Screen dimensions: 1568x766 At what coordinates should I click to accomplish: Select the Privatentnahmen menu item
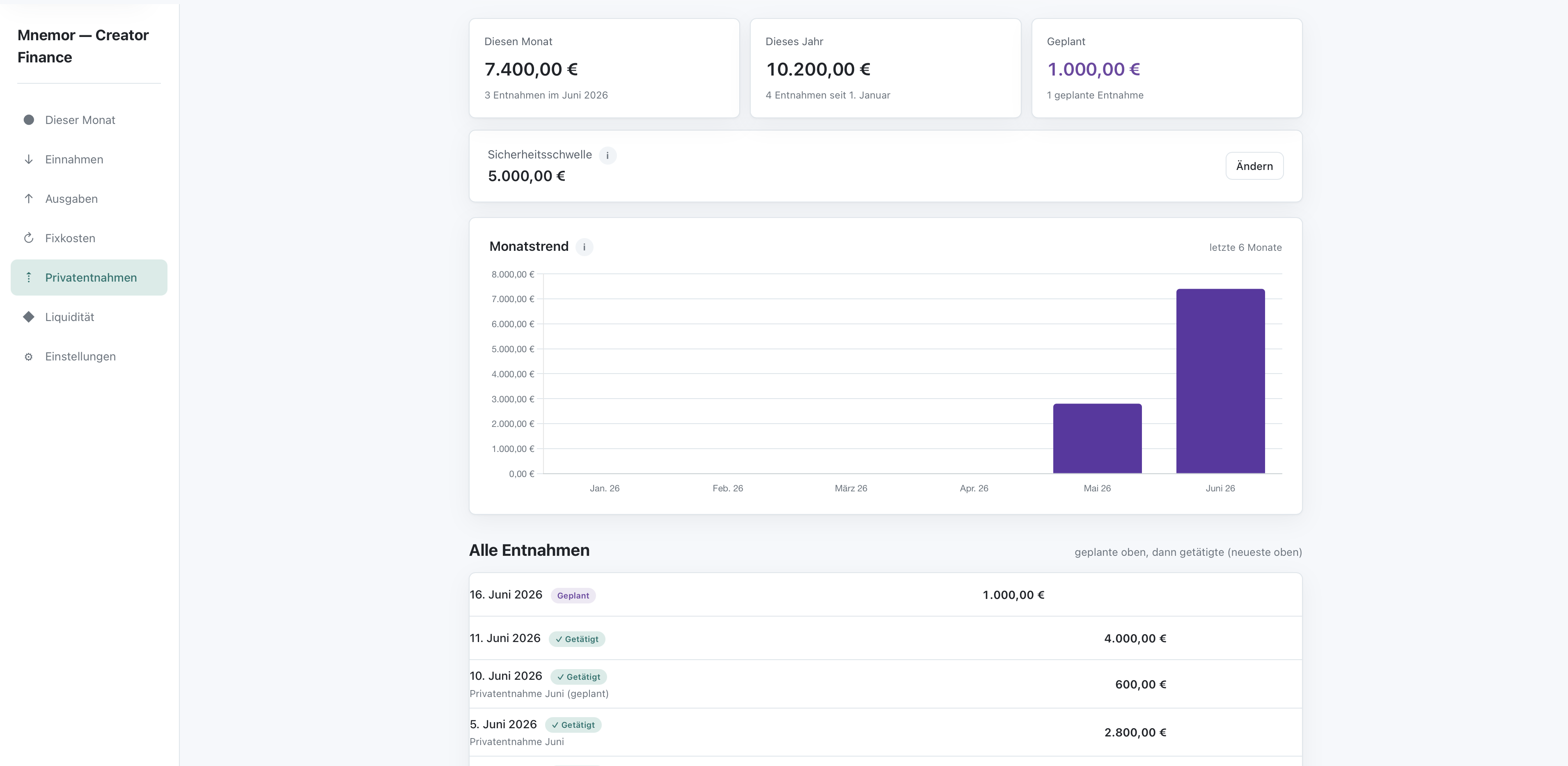(x=89, y=278)
